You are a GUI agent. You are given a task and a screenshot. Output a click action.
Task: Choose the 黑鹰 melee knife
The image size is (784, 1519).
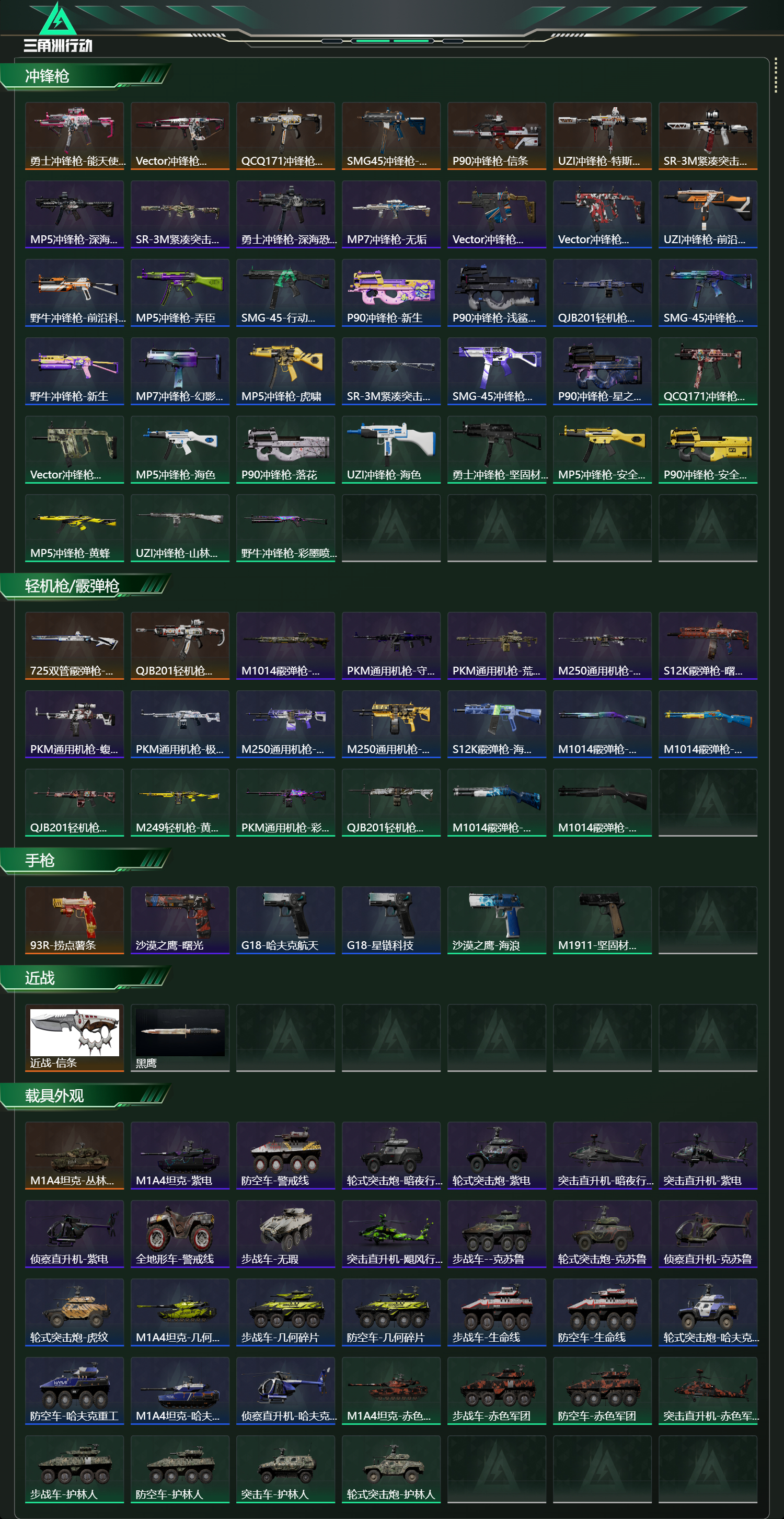pyautogui.click(x=180, y=1038)
